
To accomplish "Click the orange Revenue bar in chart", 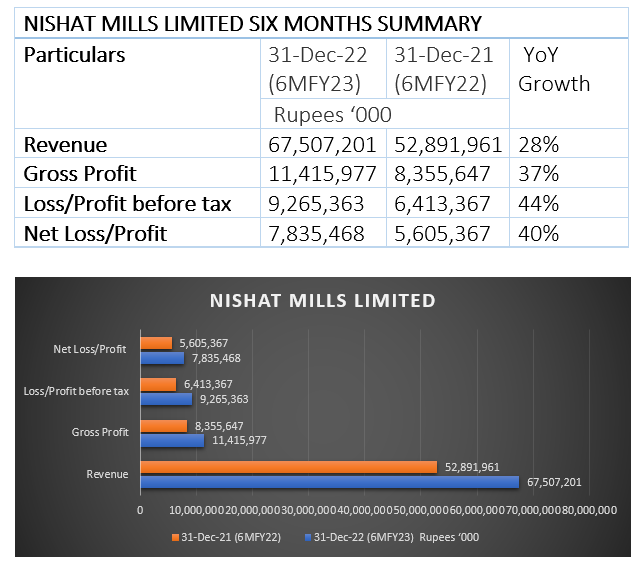I will pos(289,467).
